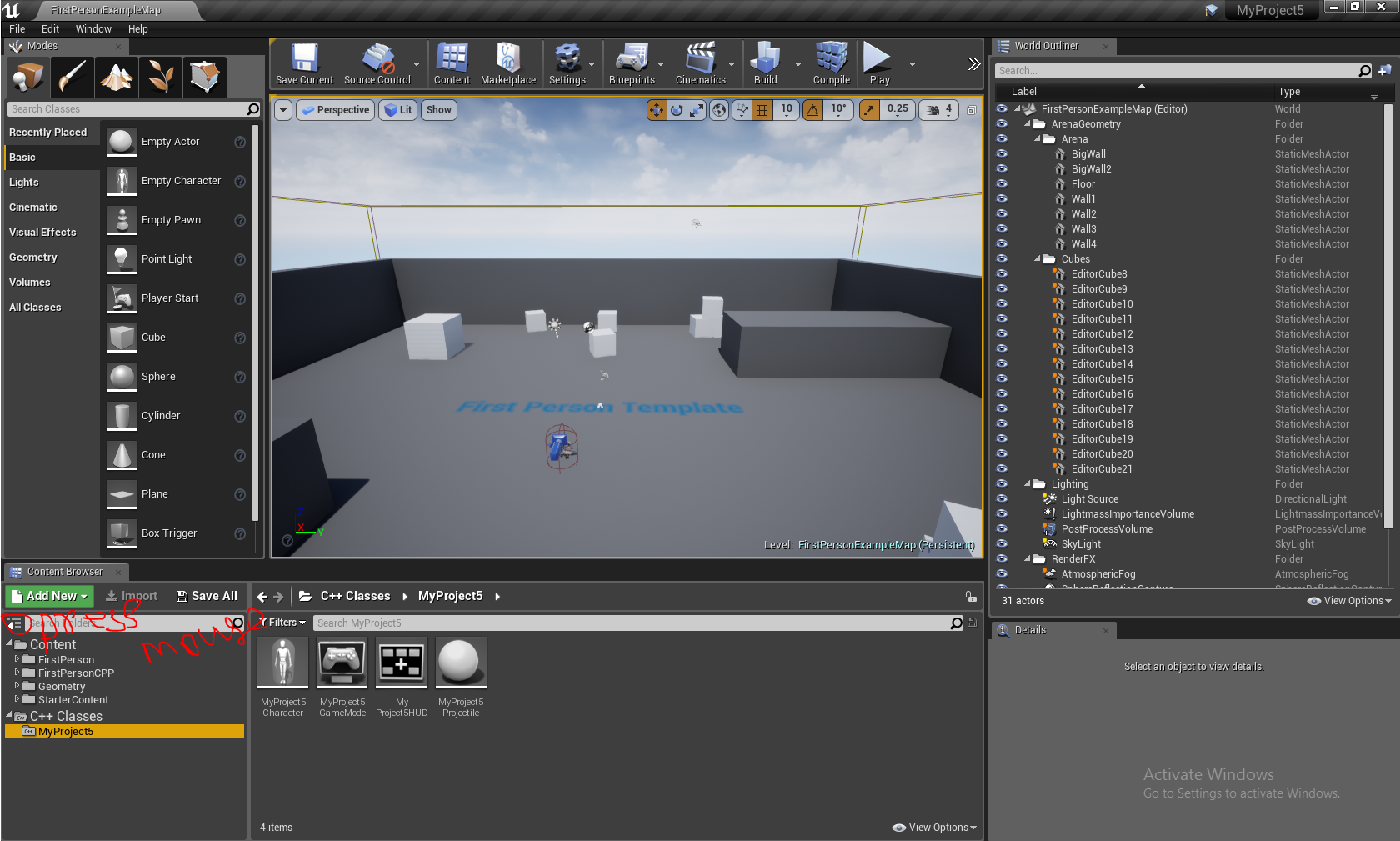1400x841 pixels.
Task: Select Place mode icon in Modes panel
Action: (x=27, y=78)
